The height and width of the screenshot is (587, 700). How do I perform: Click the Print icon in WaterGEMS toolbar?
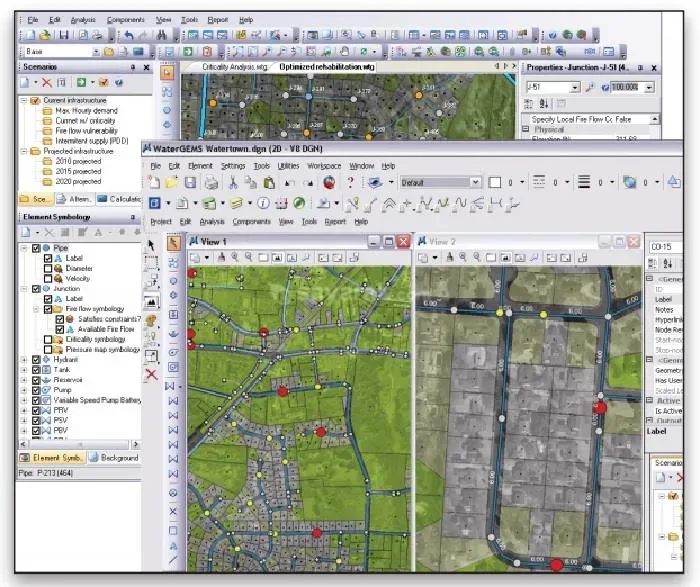211,182
